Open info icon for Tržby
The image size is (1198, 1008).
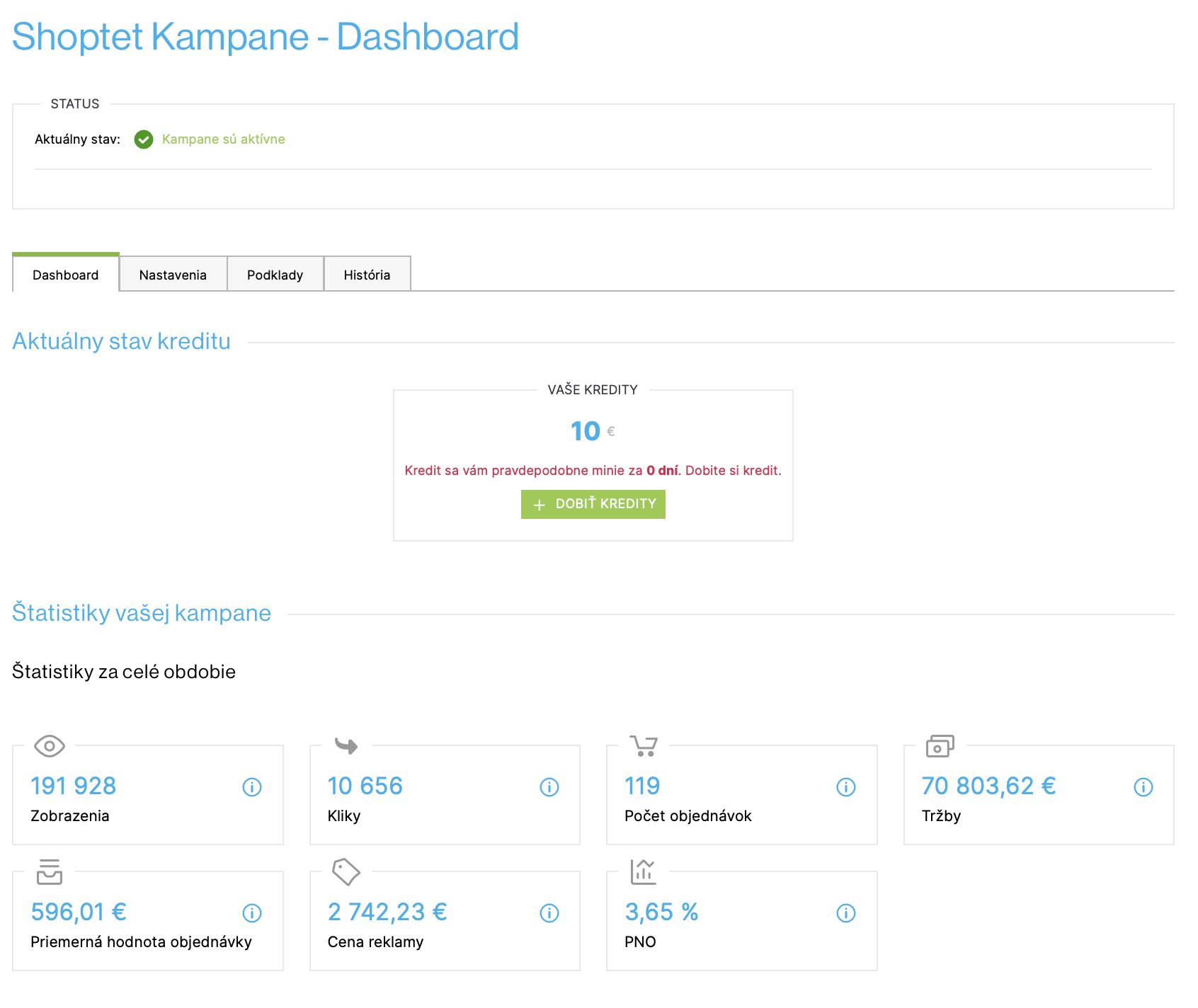coord(1143,787)
